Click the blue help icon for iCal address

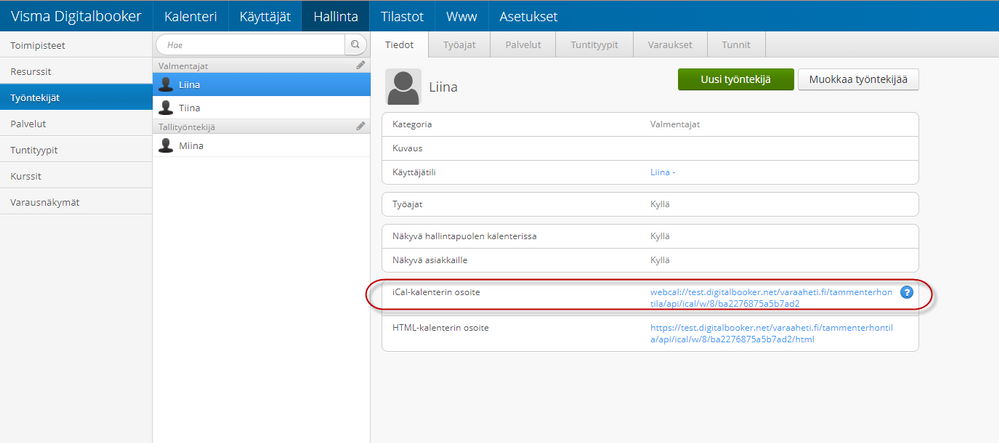tap(907, 292)
